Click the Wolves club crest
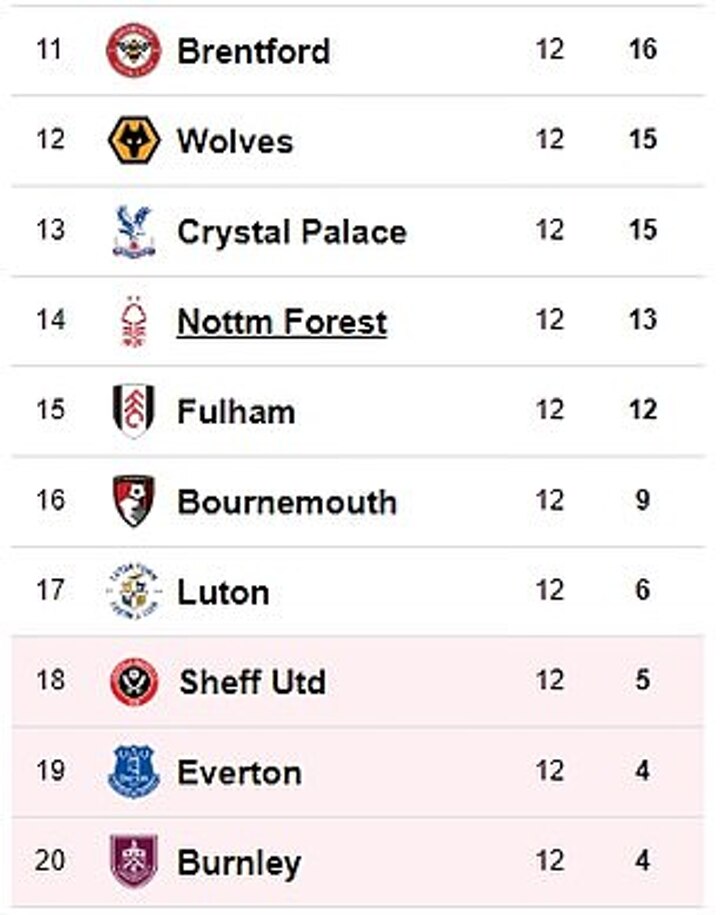Image resolution: width=720 pixels, height=915 pixels. (134, 140)
